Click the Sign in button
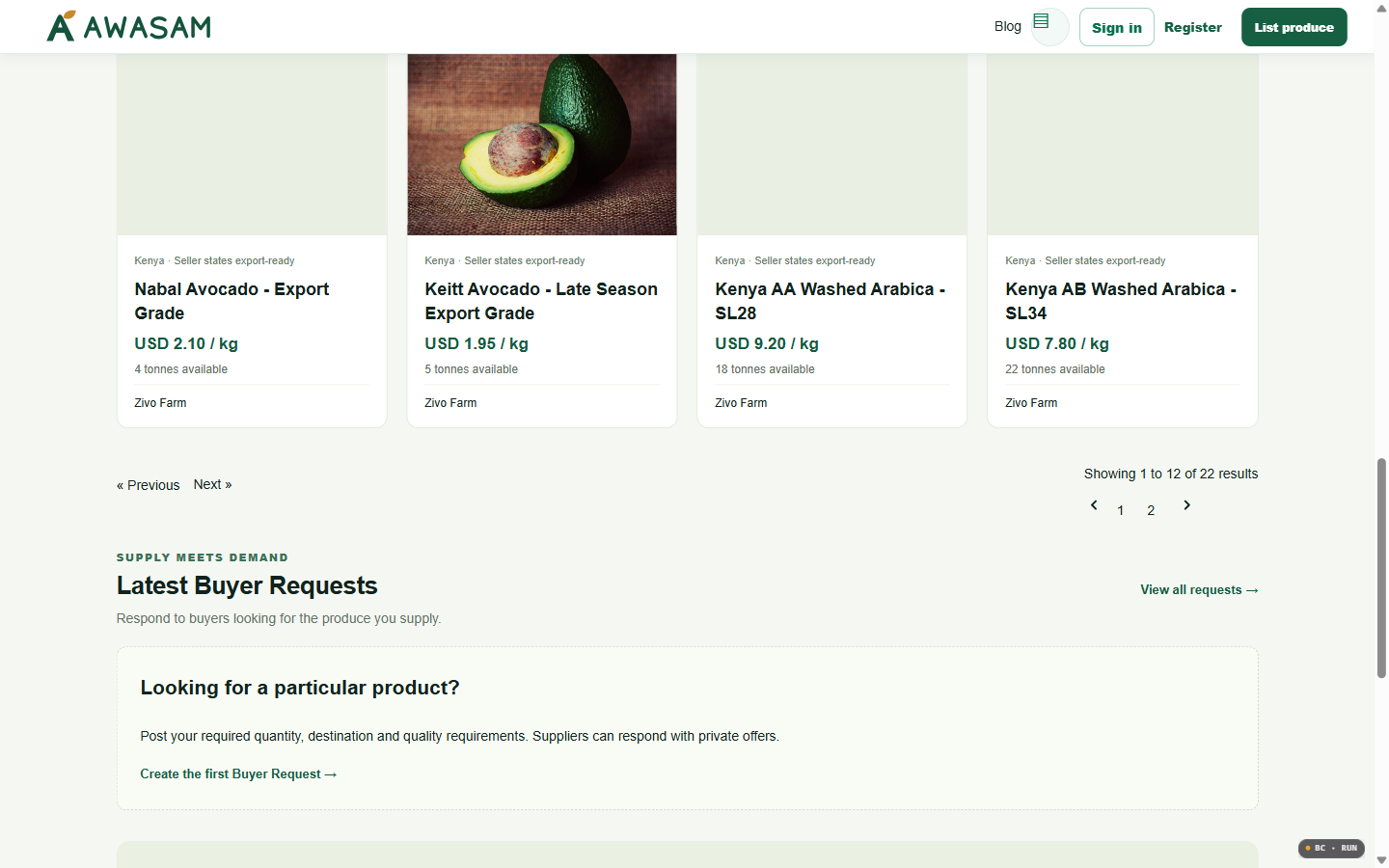This screenshot has height=868, width=1389. point(1117,27)
